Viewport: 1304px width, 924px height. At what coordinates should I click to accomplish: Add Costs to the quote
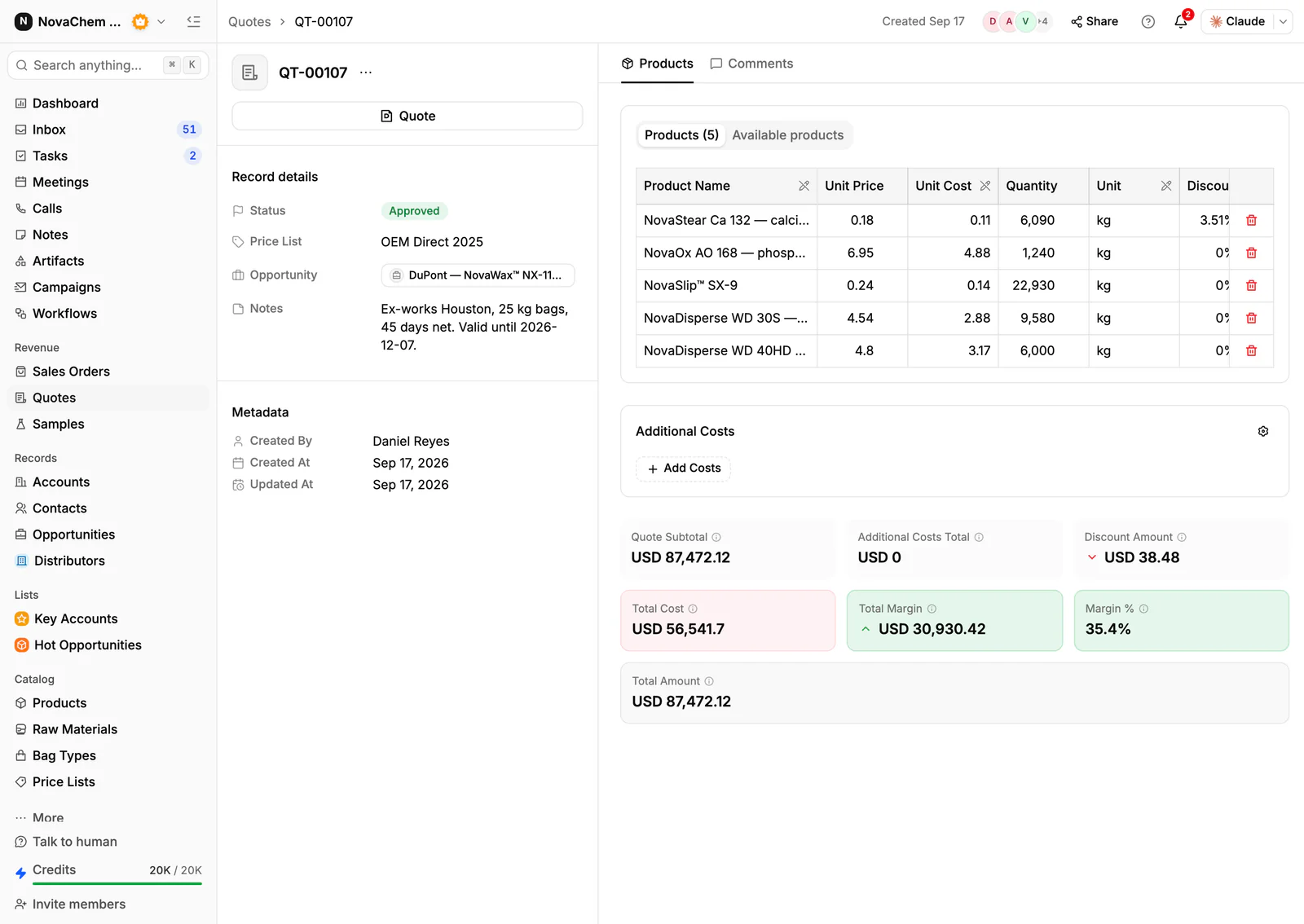684,469
